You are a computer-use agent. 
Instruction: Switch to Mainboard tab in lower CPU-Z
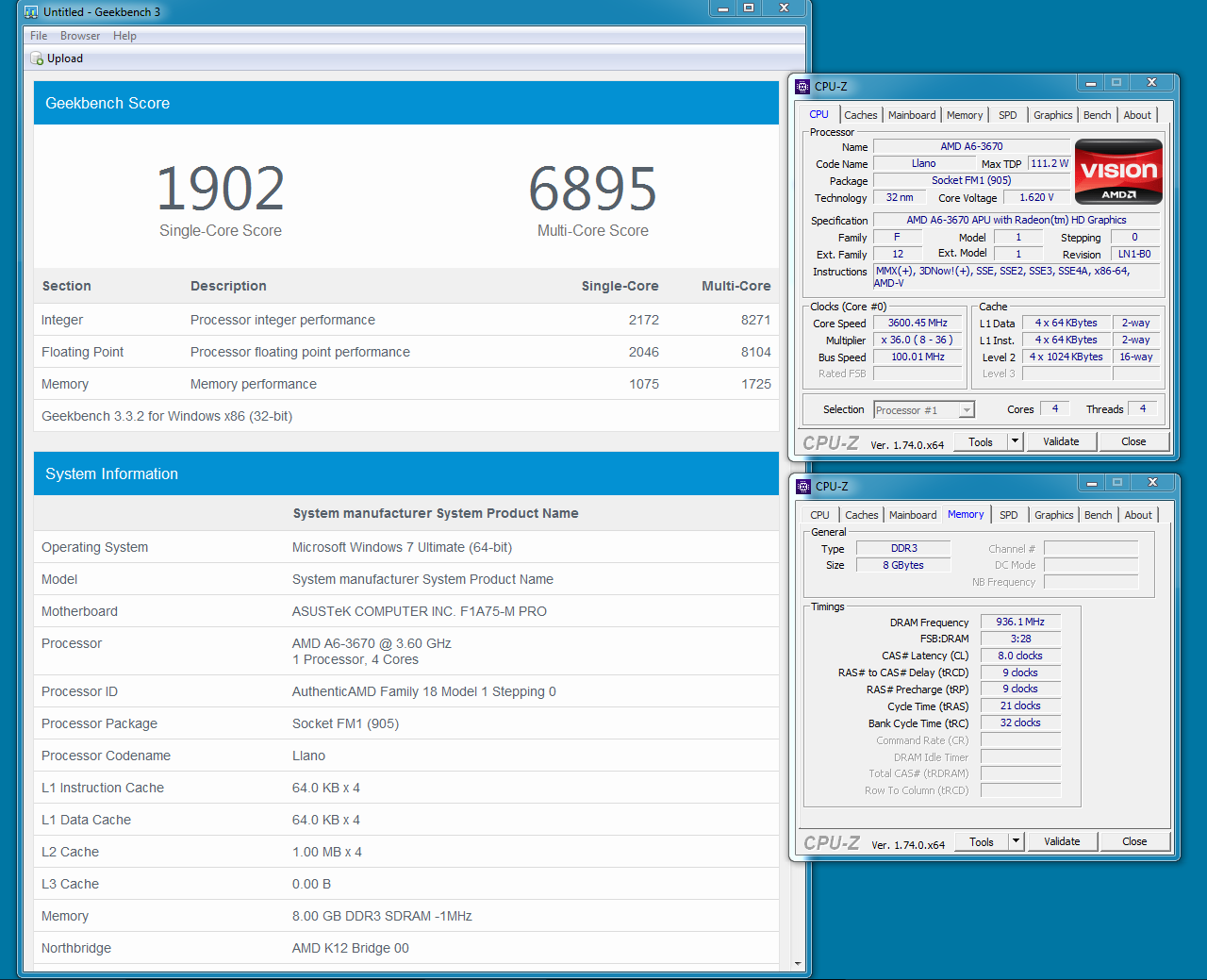click(913, 515)
